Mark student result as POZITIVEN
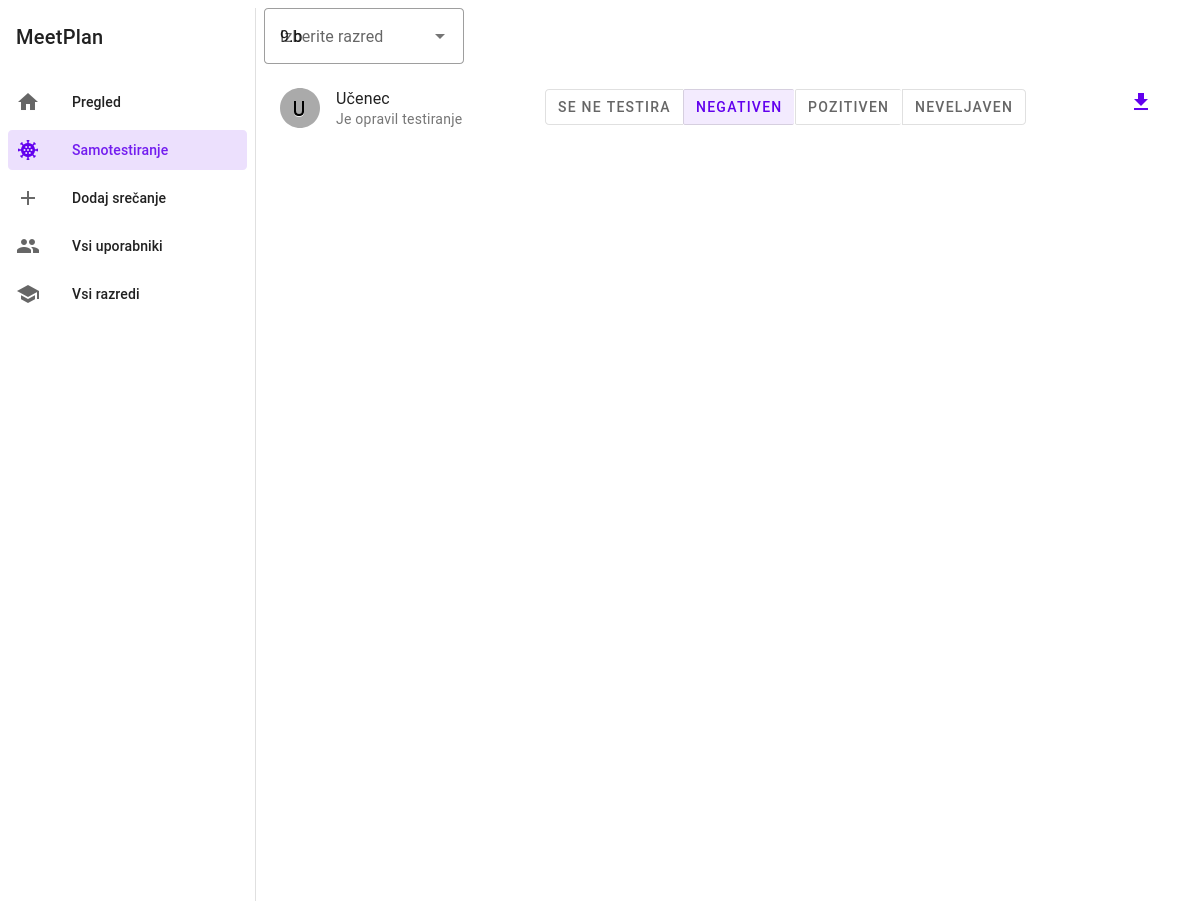Screen dimensions: 1197x901 pyautogui.click(x=848, y=107)
